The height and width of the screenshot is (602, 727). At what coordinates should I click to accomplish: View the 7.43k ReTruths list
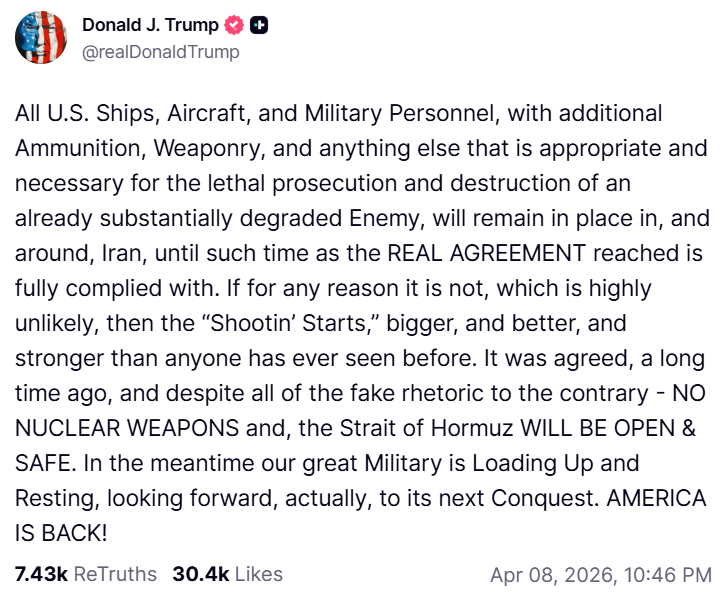(86, 574)
